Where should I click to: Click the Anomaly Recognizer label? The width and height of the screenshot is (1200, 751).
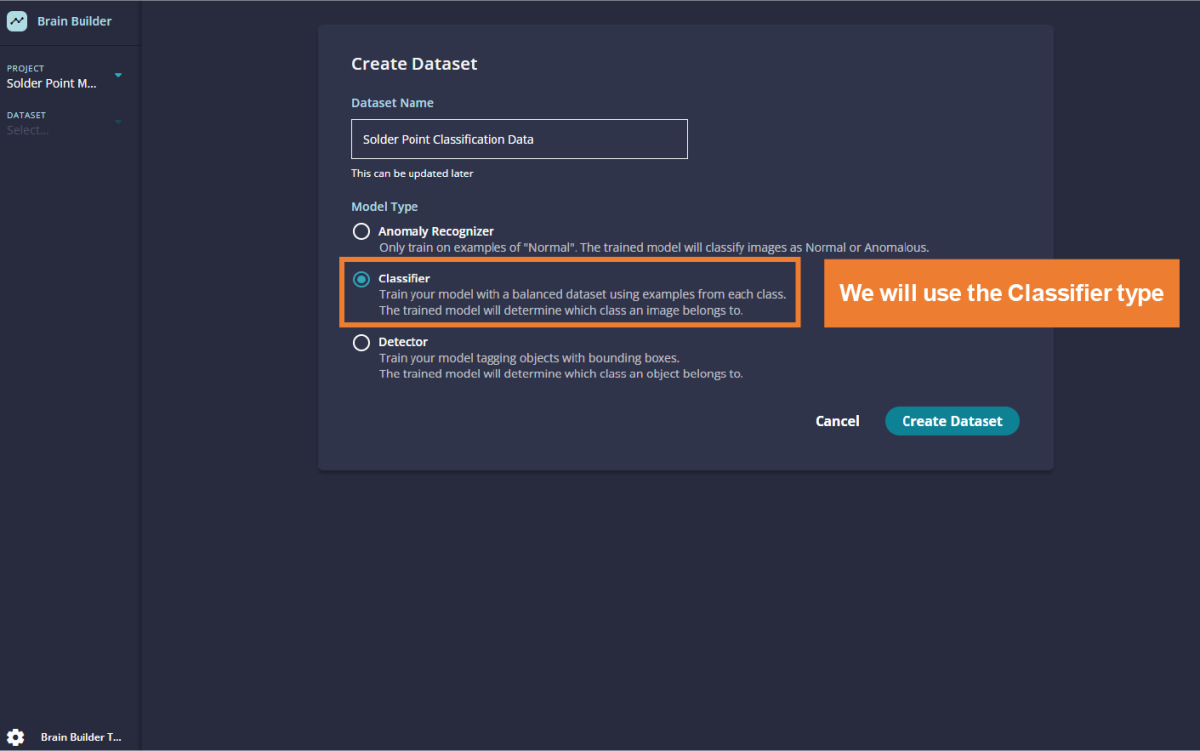436,231
